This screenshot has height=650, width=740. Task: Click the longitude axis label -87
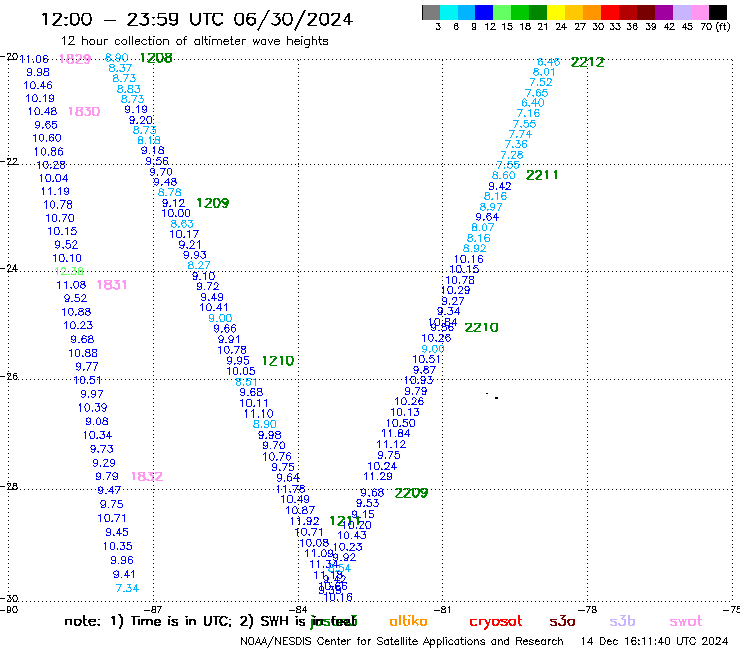pyautogui.click(x=154, y=609)
